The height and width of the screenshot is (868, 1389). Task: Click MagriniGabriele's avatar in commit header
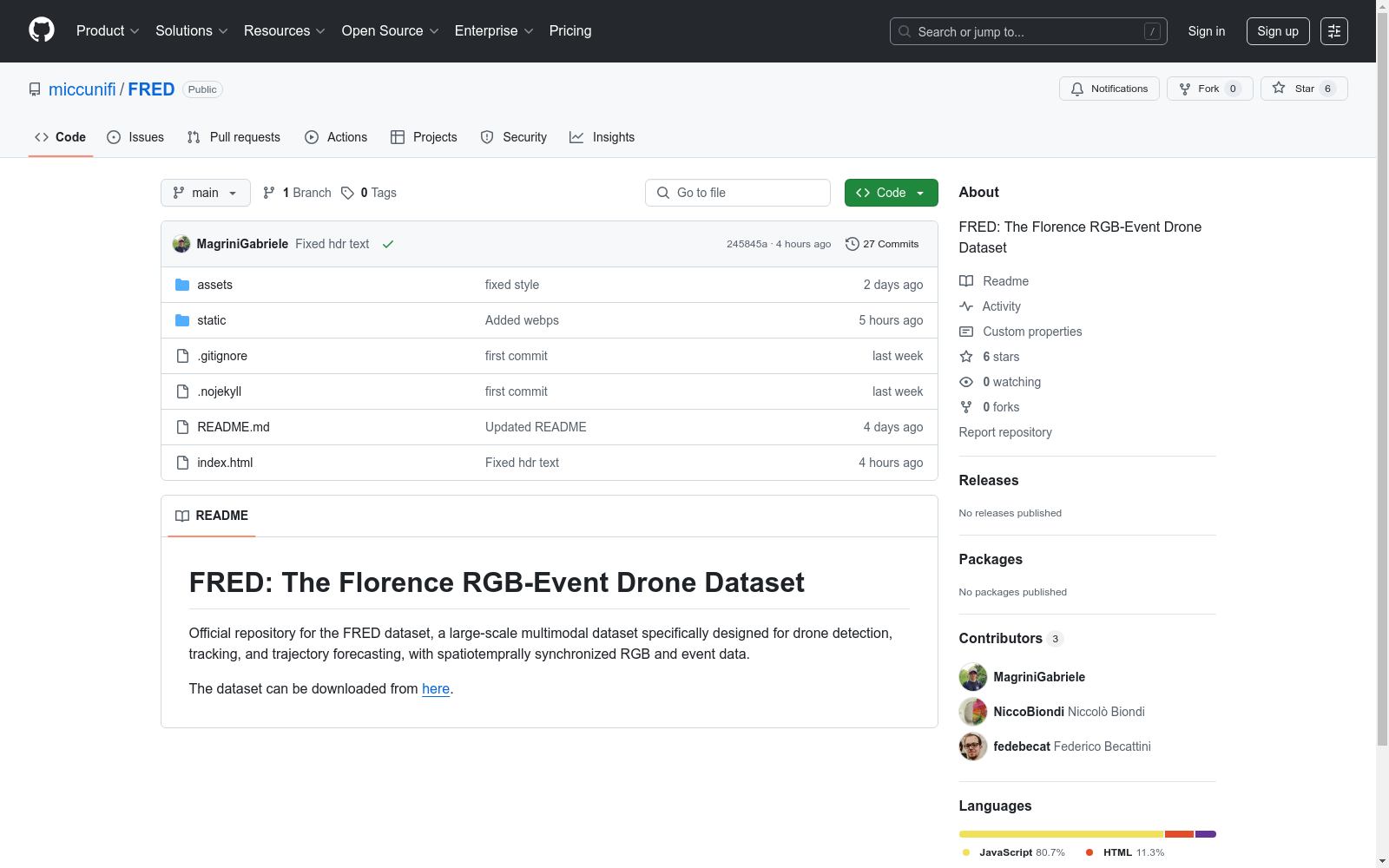pyautogui.click(x=181, y=244)
